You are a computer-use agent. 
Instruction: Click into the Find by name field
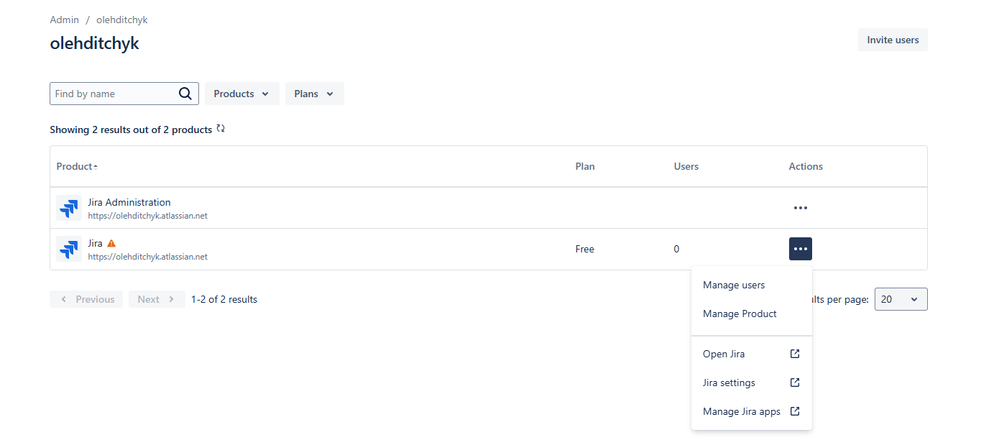(112, 94)
